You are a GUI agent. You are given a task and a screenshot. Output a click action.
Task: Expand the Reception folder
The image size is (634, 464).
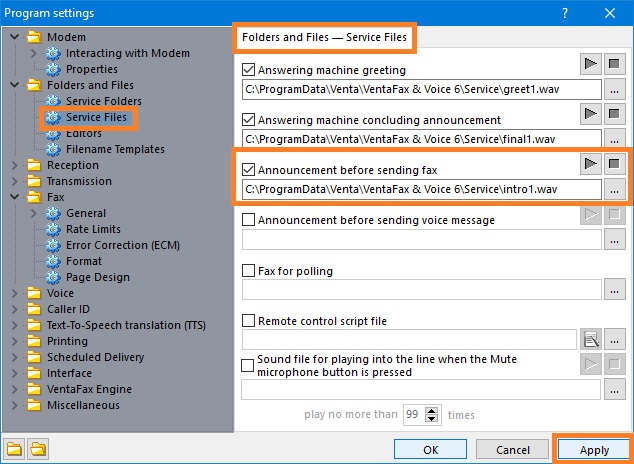(15, 165)
